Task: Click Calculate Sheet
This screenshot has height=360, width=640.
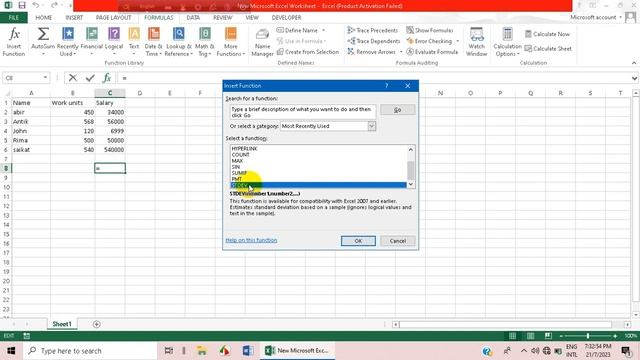Action: [548, 49]
